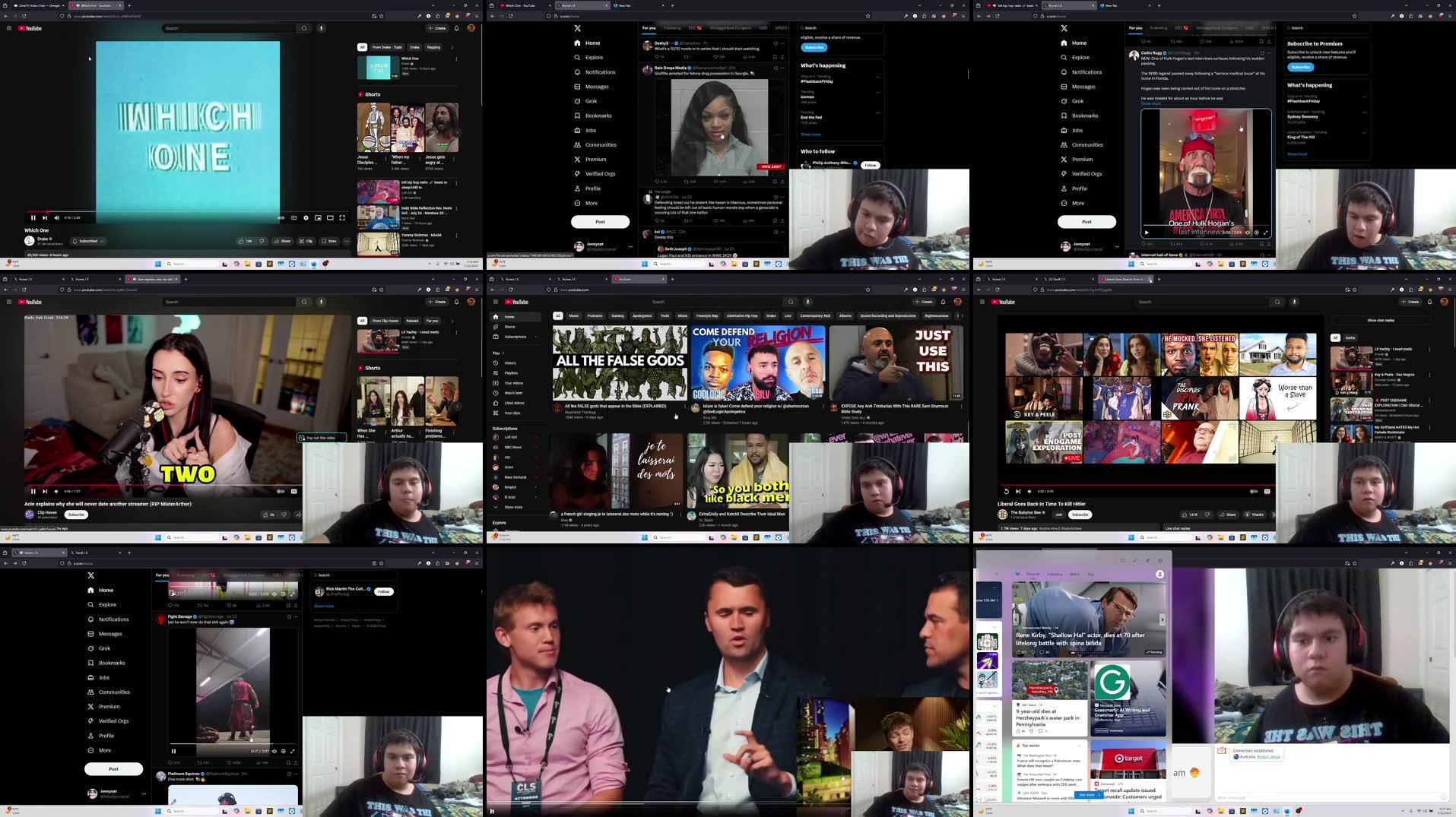Screen dimensions: 1456x817
Task: Pause the fullscreen video with CLS lanyard
Action: click(x=492, y=811)
